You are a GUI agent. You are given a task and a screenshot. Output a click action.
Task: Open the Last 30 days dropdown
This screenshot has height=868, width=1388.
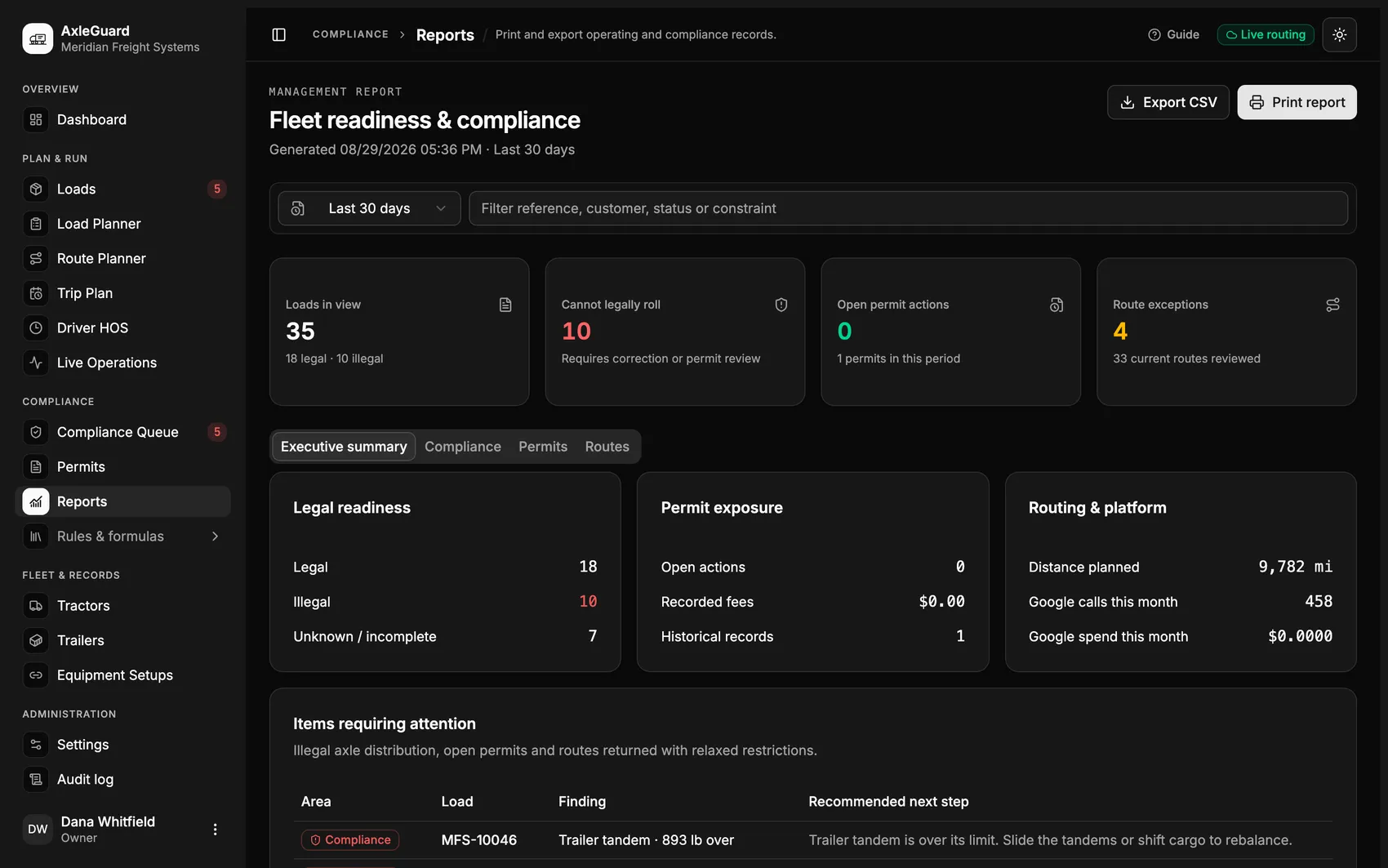click(x=369, y=208)
